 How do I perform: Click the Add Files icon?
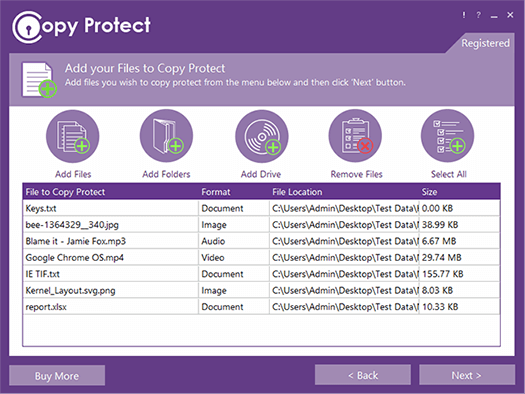(x=73, y=137)
